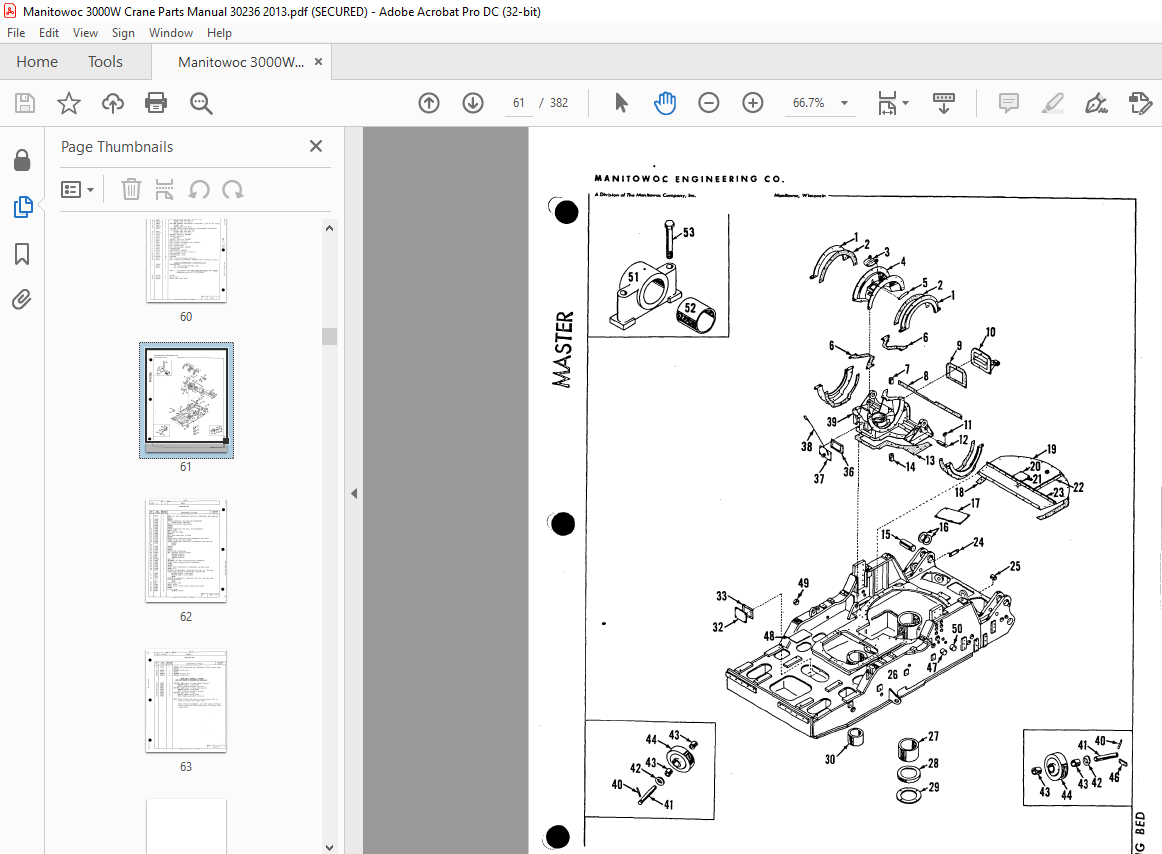Open the Attachments paperclip panel

click(x=22, y=299)
